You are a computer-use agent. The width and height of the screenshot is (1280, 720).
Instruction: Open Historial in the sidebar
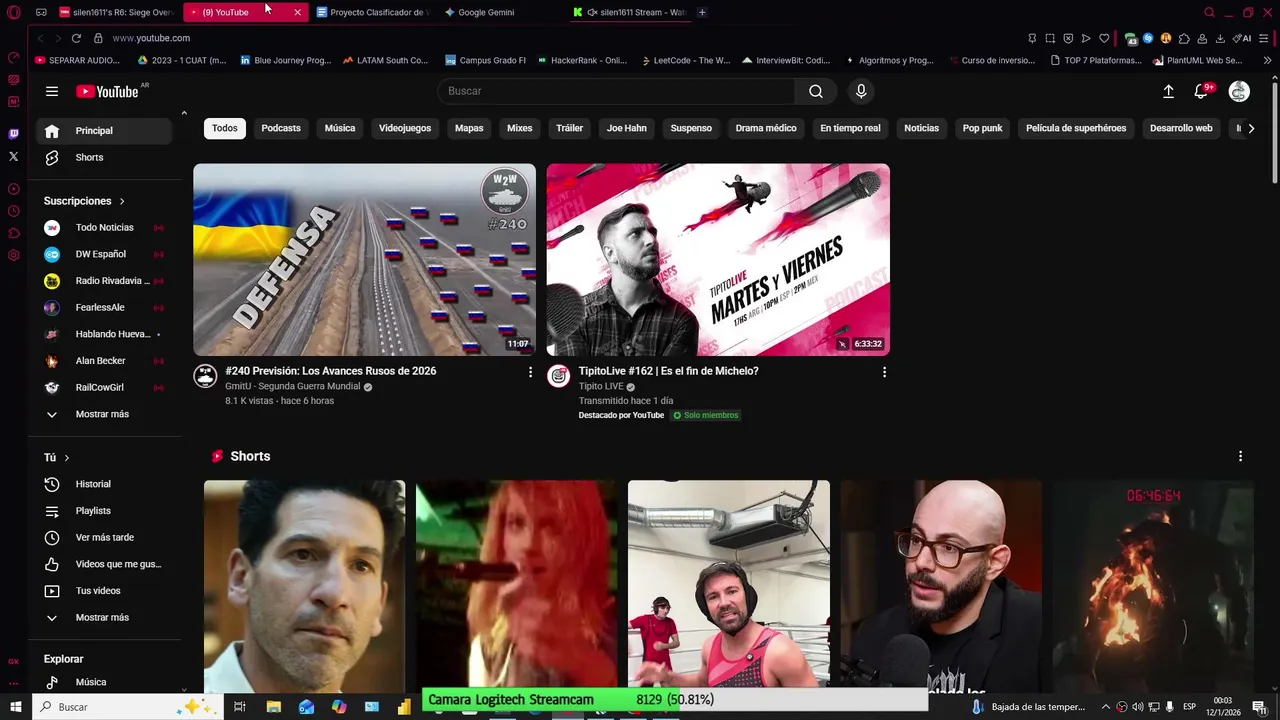pos(104,484)
